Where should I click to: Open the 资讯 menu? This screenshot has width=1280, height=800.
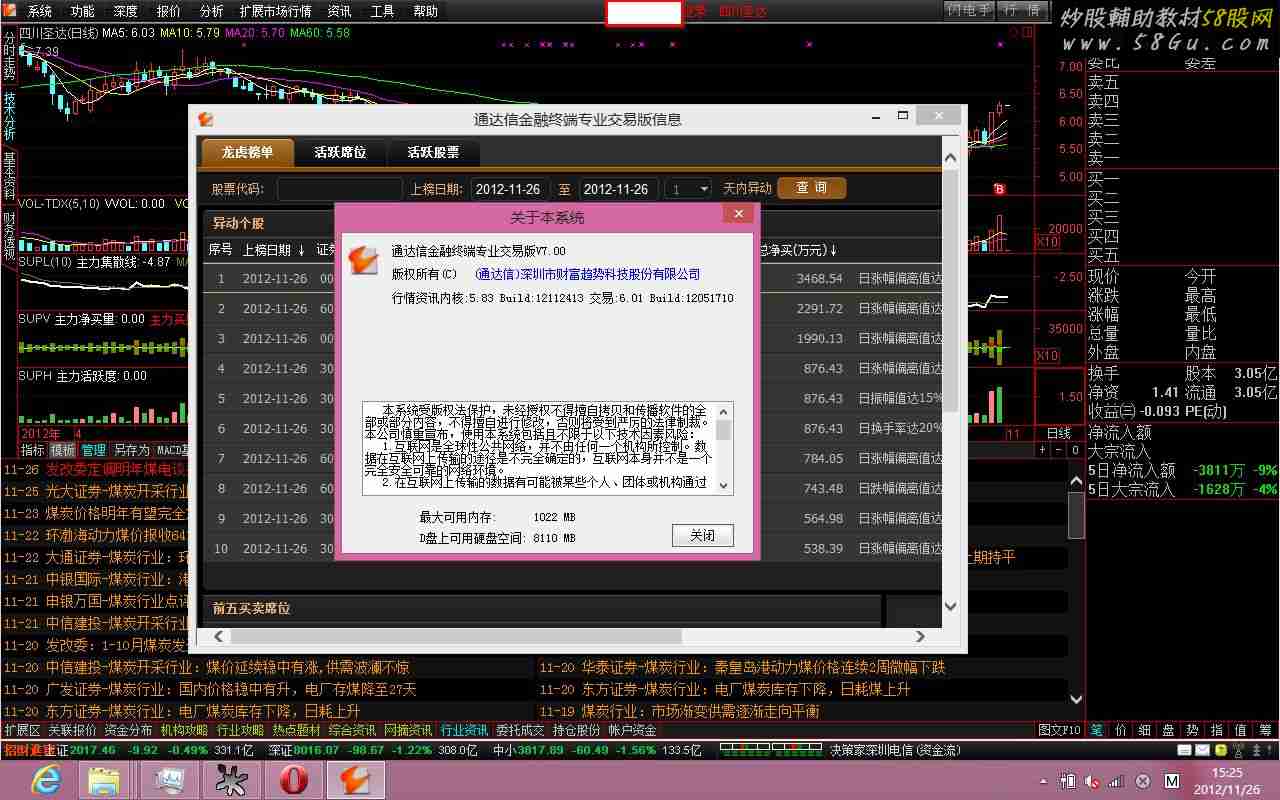pos(339,11)
